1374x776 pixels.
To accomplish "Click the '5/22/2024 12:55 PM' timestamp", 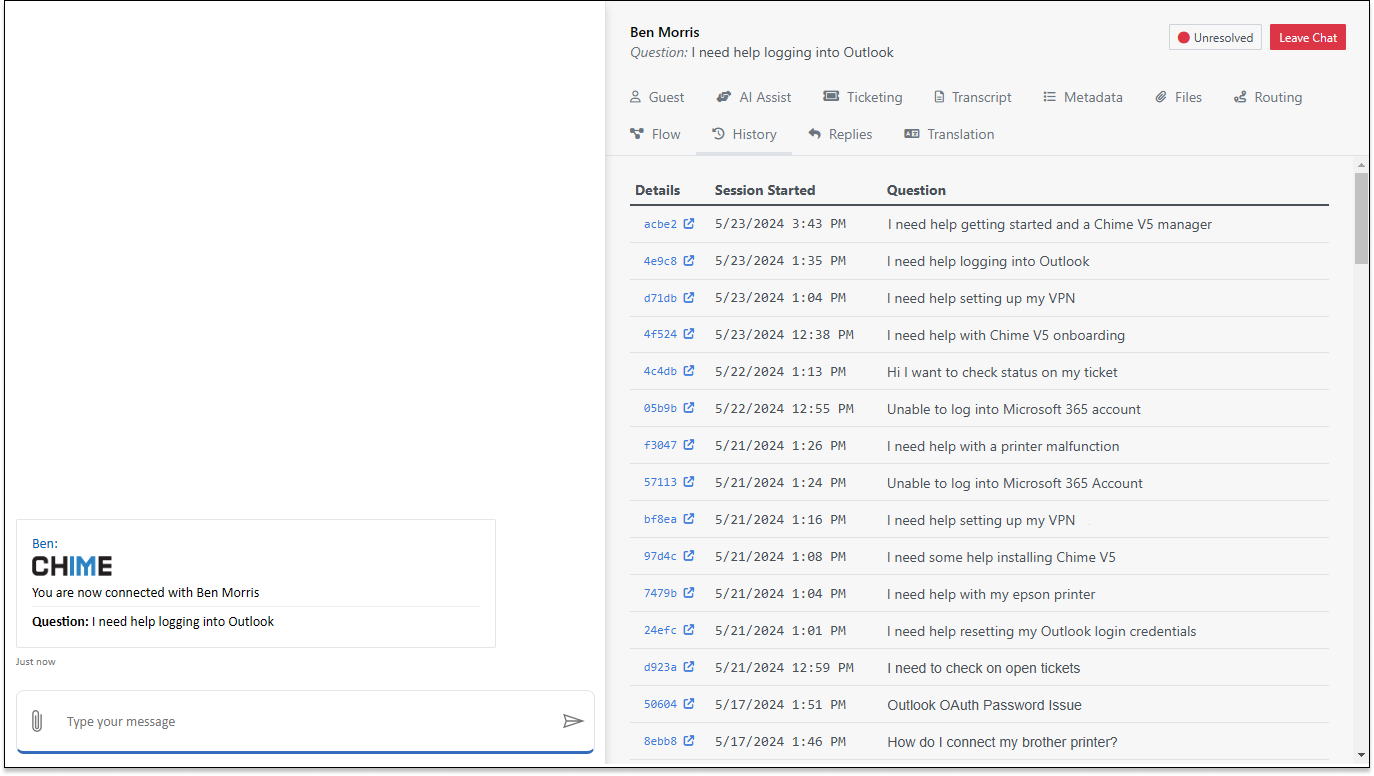I will click(784, 409).
